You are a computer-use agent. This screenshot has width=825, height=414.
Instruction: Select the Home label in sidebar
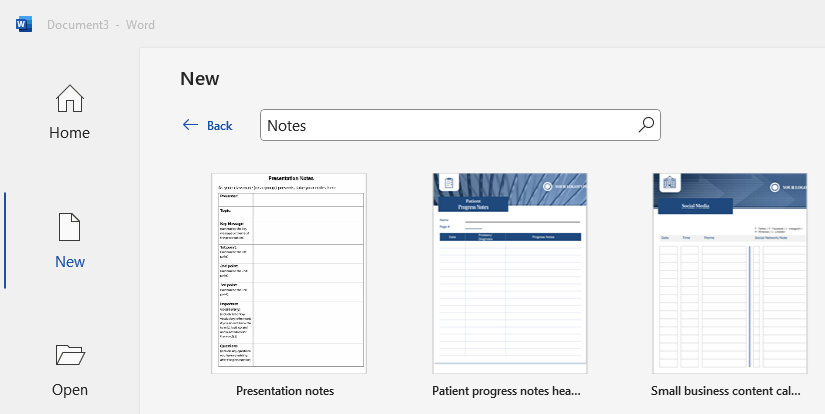click(69, 133)
